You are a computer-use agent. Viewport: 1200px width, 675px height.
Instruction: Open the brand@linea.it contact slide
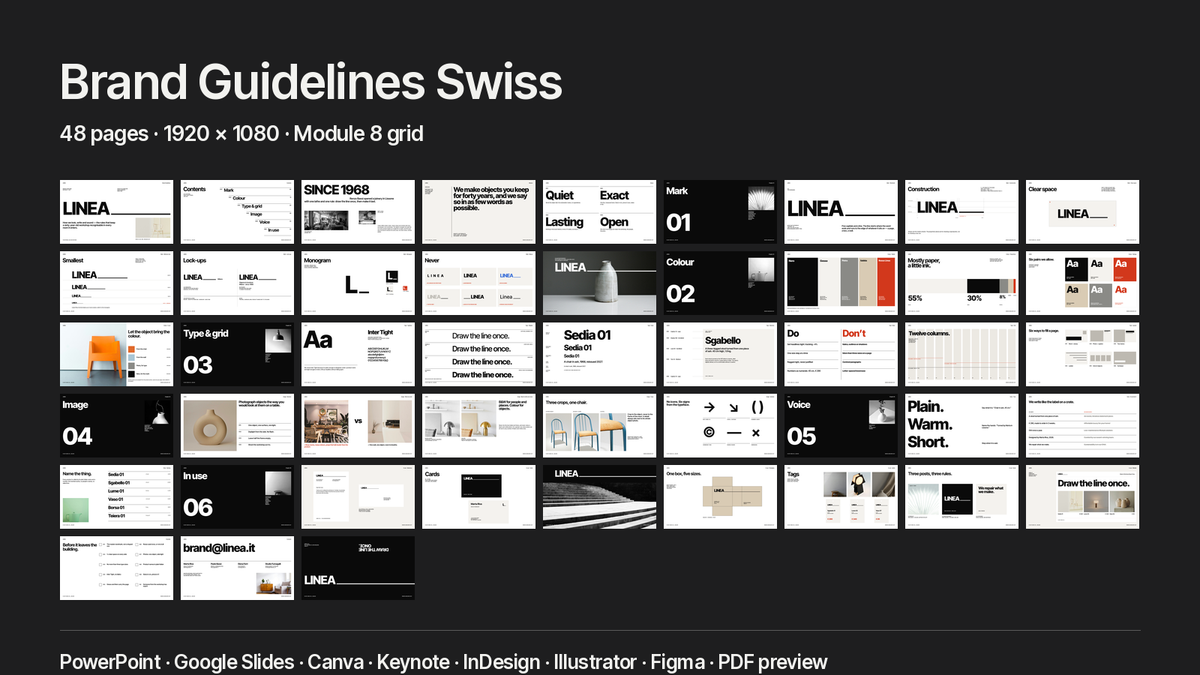(x=237, y=567)
